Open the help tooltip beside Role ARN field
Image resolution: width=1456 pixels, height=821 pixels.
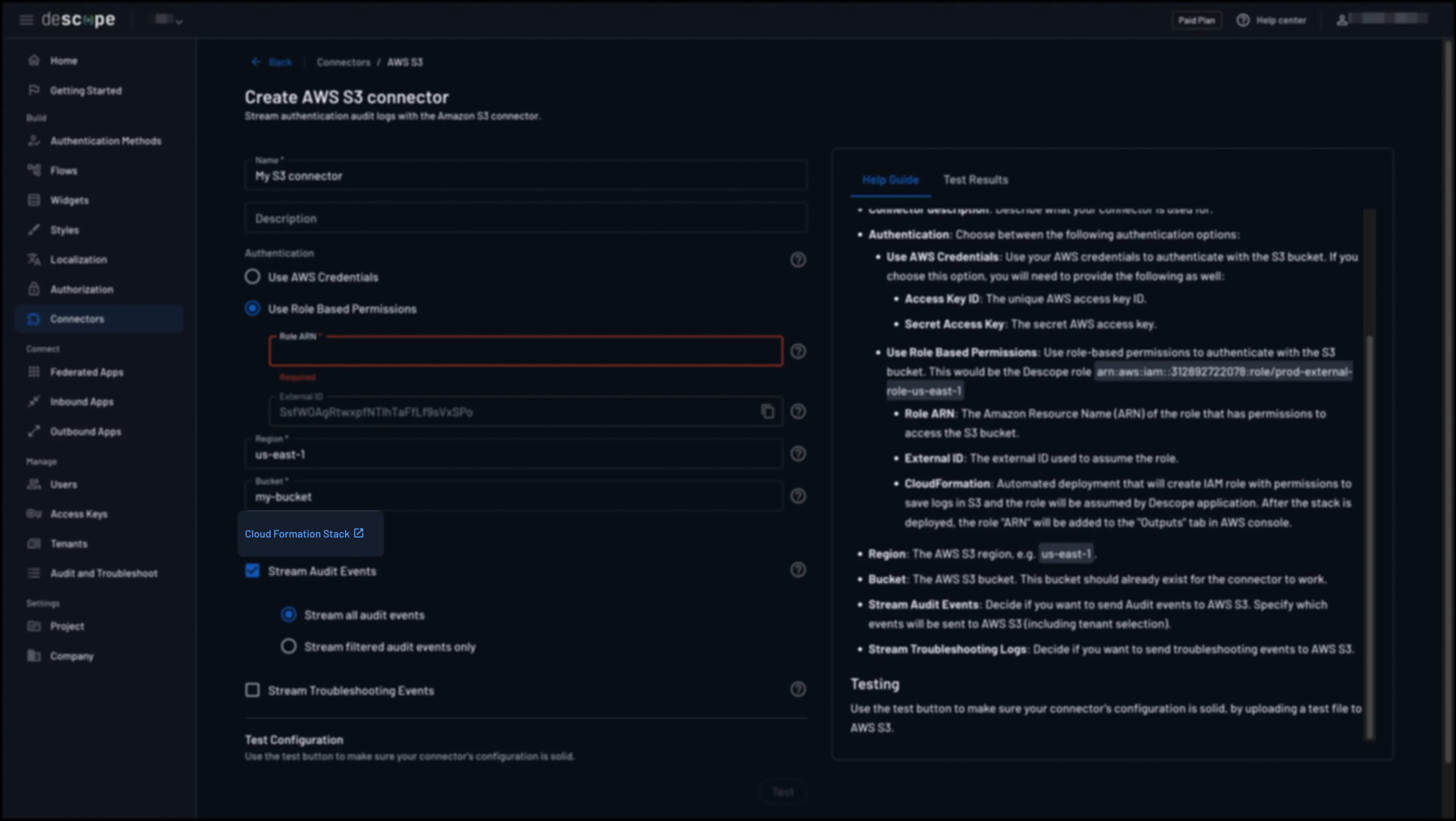[x=798, y=351]
